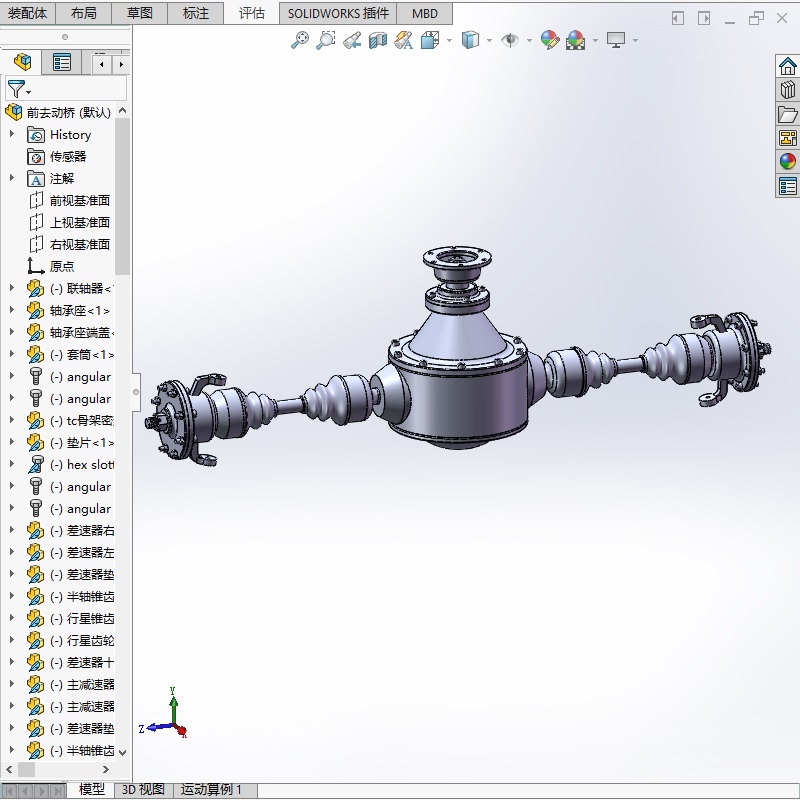The height and width of the screenshot is (800, 800).
Task: Click the 传感器 sensors icon
Action: click(x=36, y=157)
